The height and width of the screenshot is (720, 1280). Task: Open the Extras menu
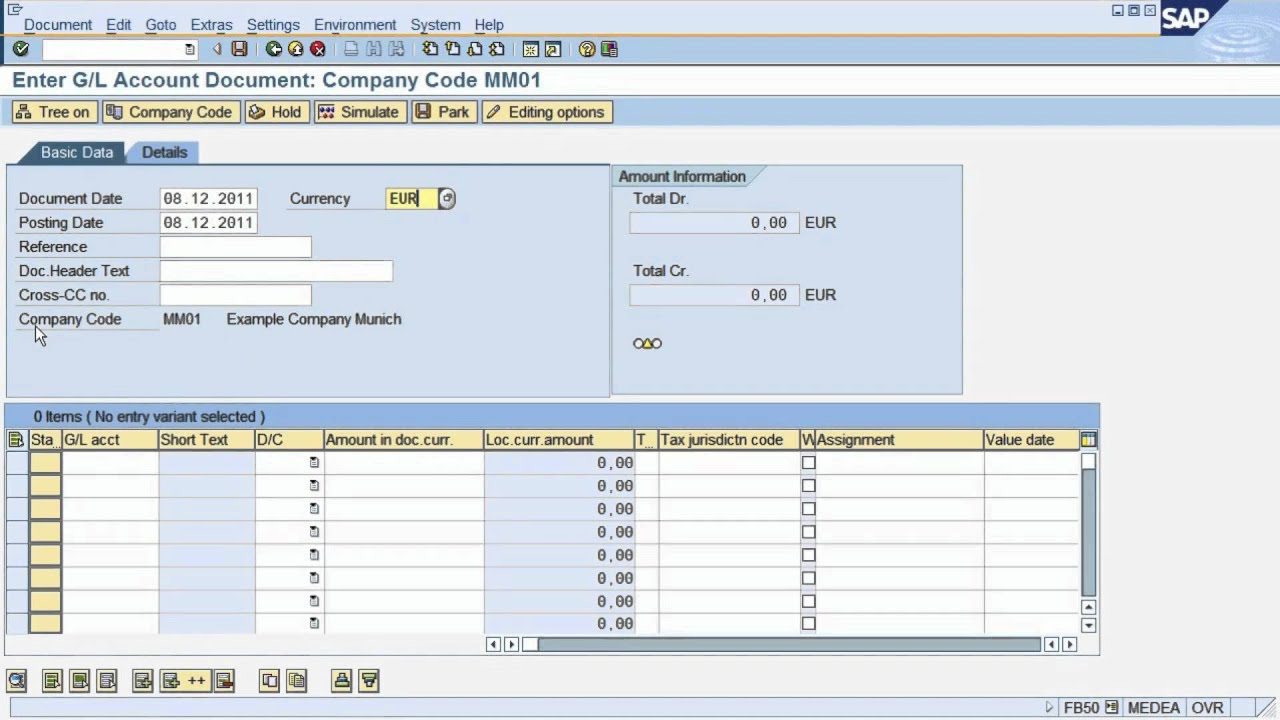pyautogui.click(x=211, y=24)
